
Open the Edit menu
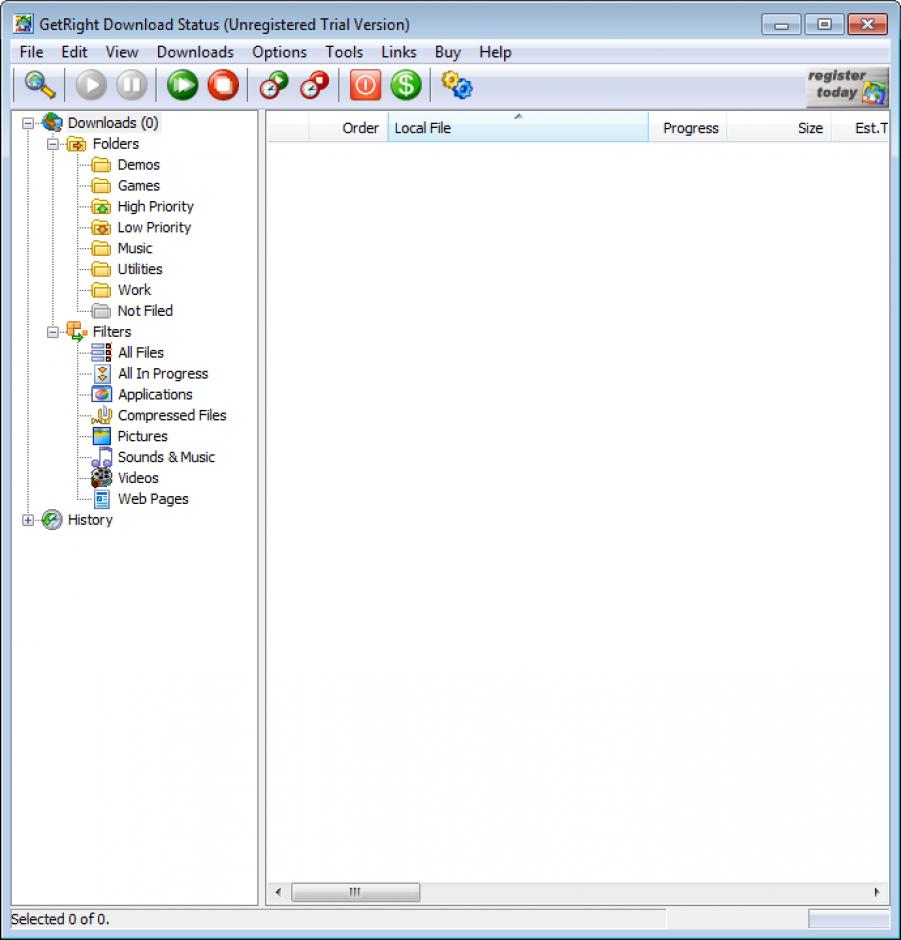tap(74, 52)
